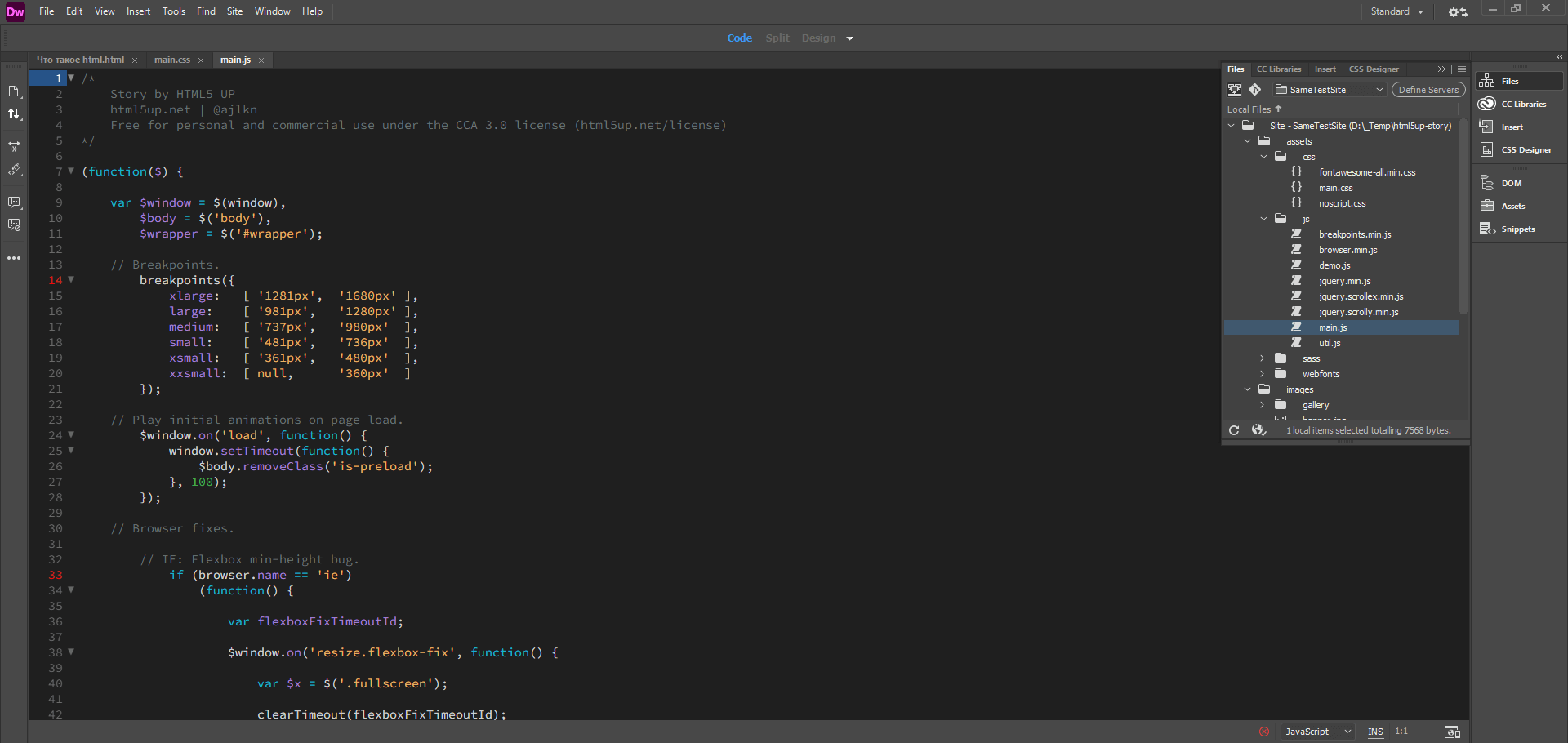Image resolution: width=1568 pixels, height=743 pixels.
Task: Switch to CSS Designer tab in Files panel
Action: (1374, 69)
